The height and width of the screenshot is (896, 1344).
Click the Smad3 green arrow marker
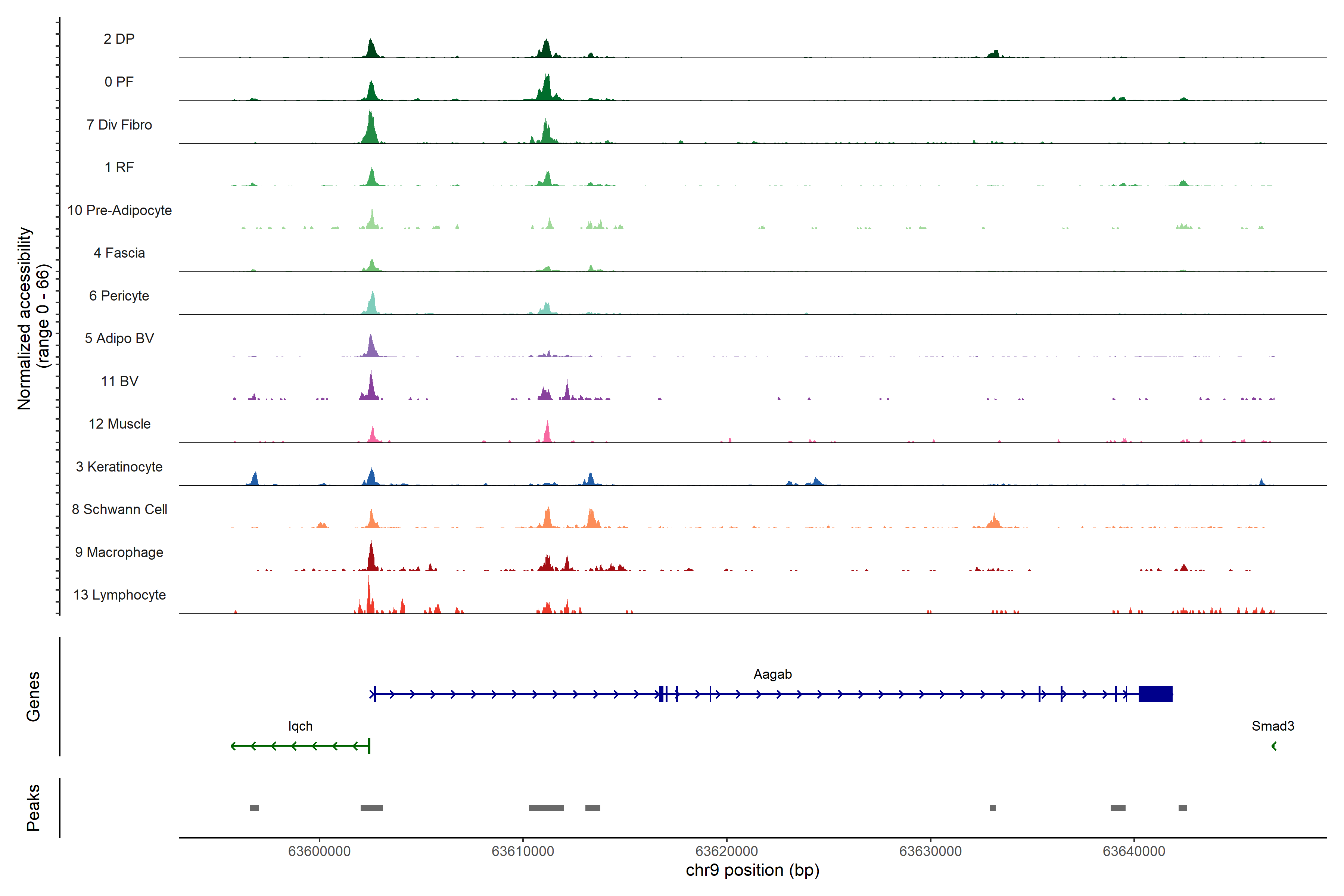coord(1274,746)
